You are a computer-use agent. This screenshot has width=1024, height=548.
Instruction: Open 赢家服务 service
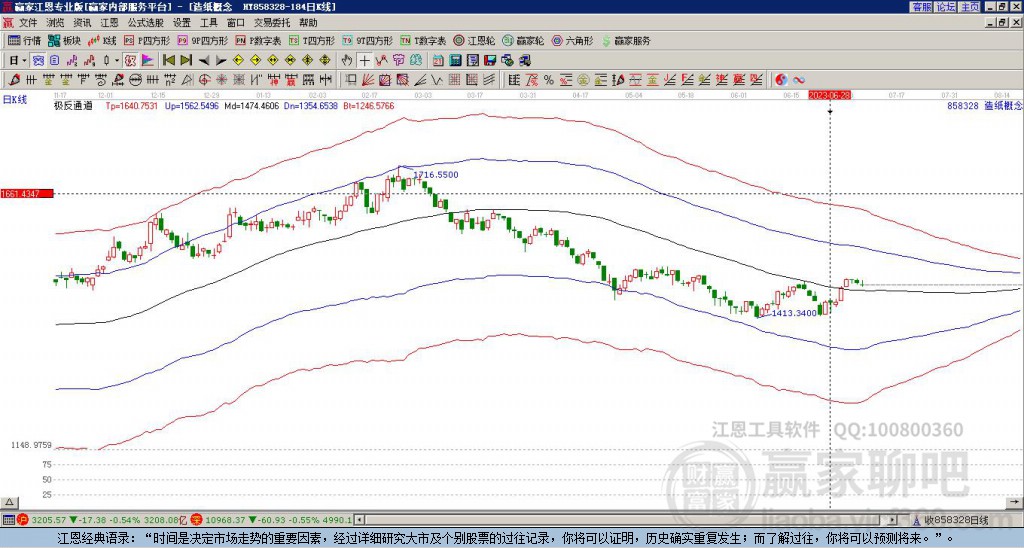pos(626,40)
